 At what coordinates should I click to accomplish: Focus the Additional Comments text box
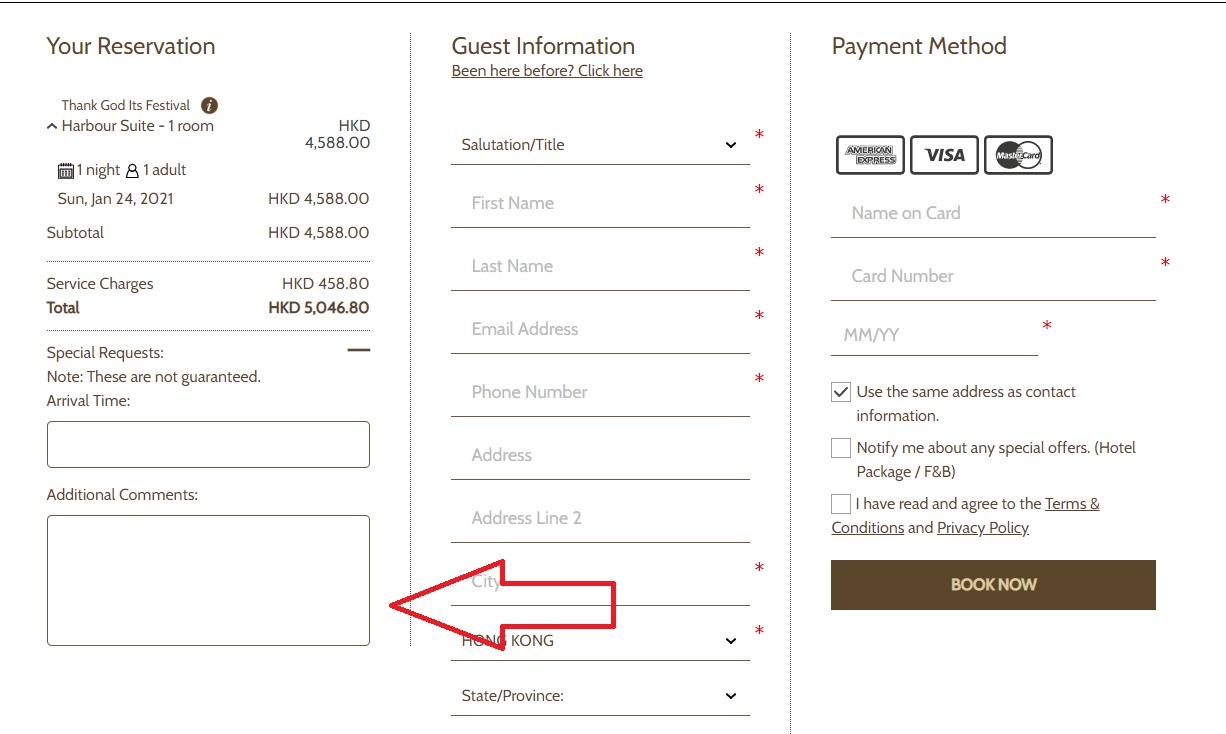pyautogui.click(x=208, y=580)
